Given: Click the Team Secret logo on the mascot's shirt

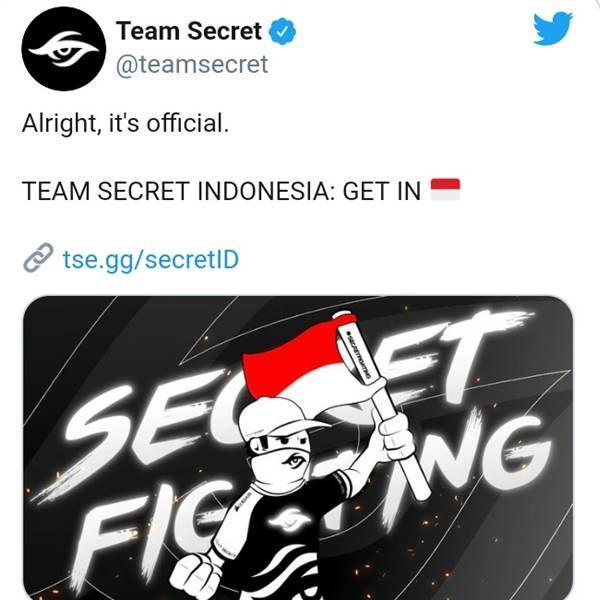Looking at the screenshot, I should coord(284,519).
